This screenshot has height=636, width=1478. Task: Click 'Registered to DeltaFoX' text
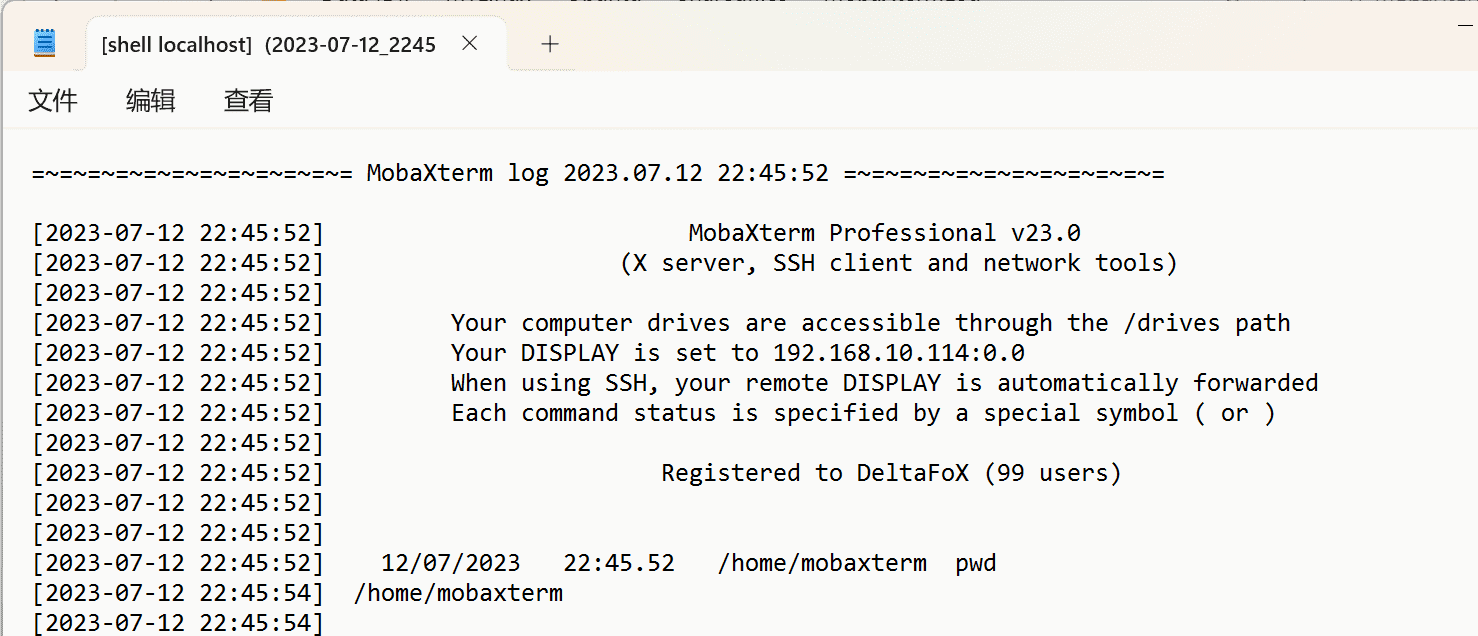pyautogui.click(x=890, y=473)
